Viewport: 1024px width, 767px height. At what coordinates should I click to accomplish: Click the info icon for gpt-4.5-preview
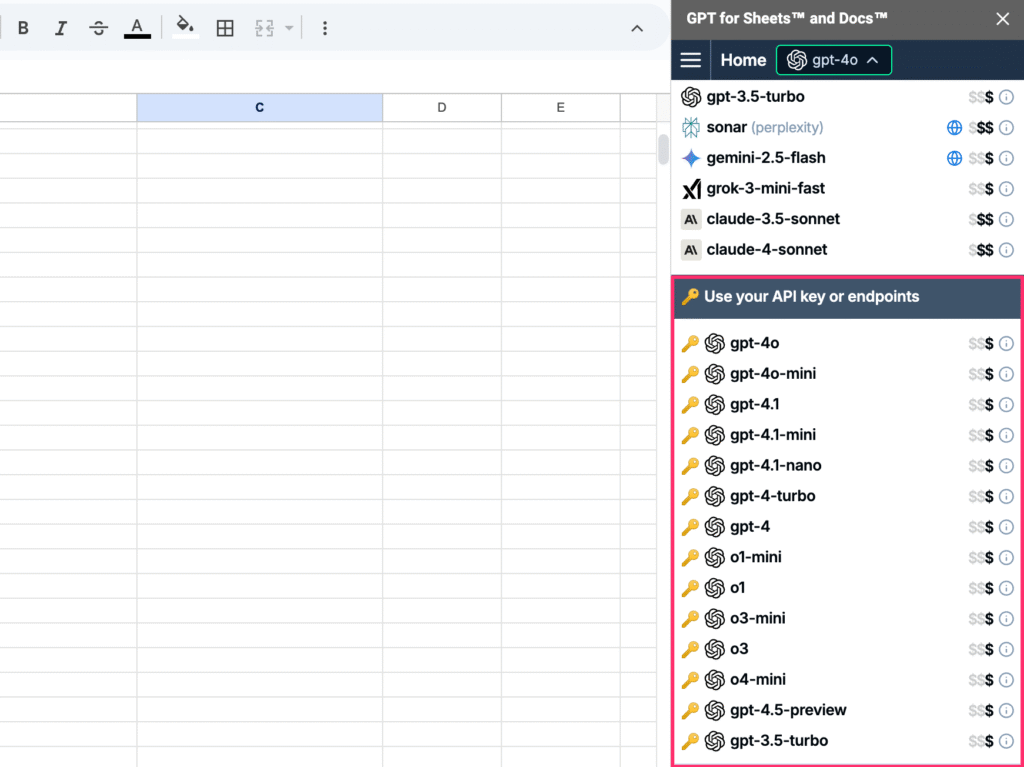1006,710
